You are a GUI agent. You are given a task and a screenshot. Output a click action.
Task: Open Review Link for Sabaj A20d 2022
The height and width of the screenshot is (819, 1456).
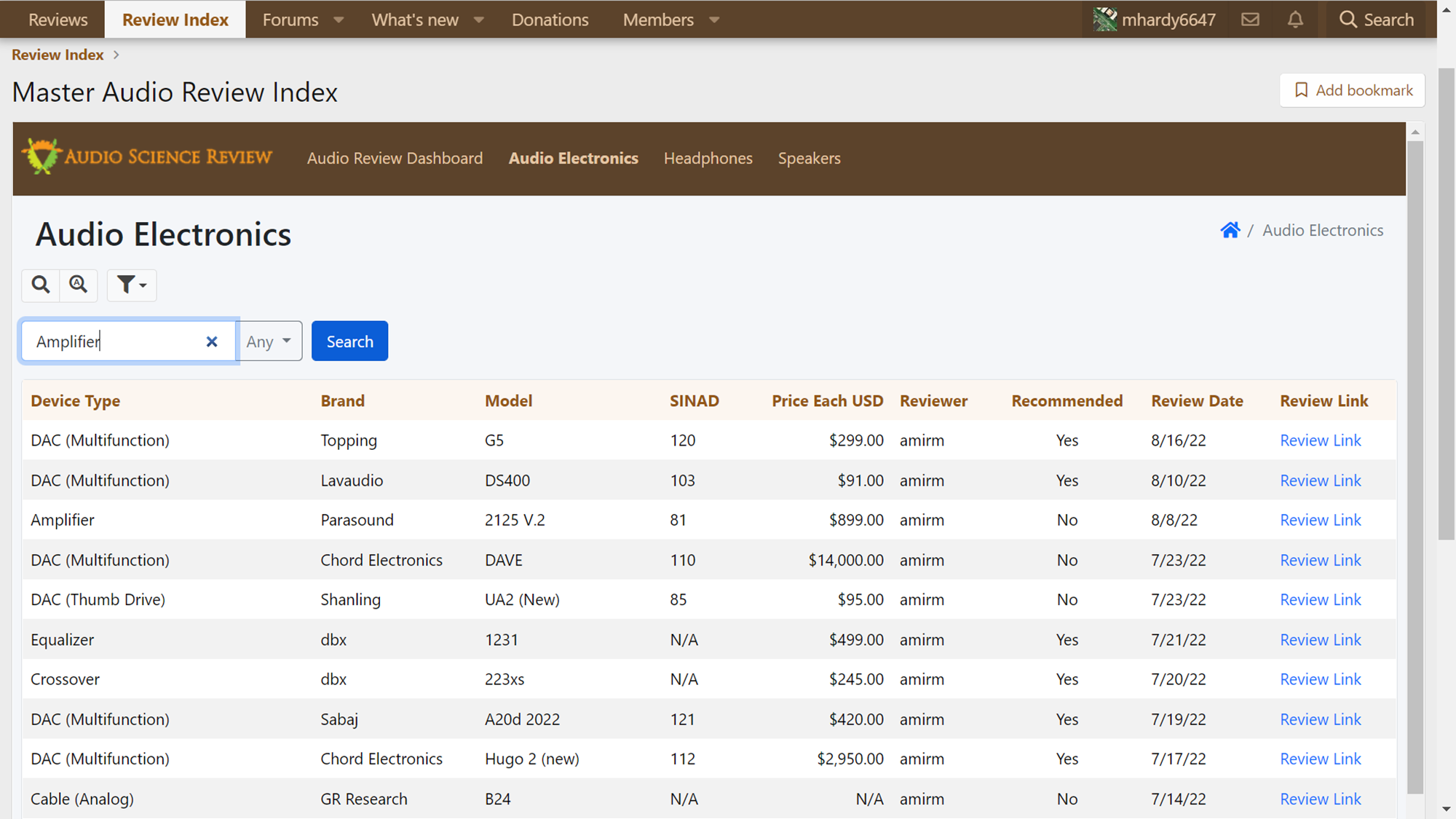click(x=1320, y=719)
